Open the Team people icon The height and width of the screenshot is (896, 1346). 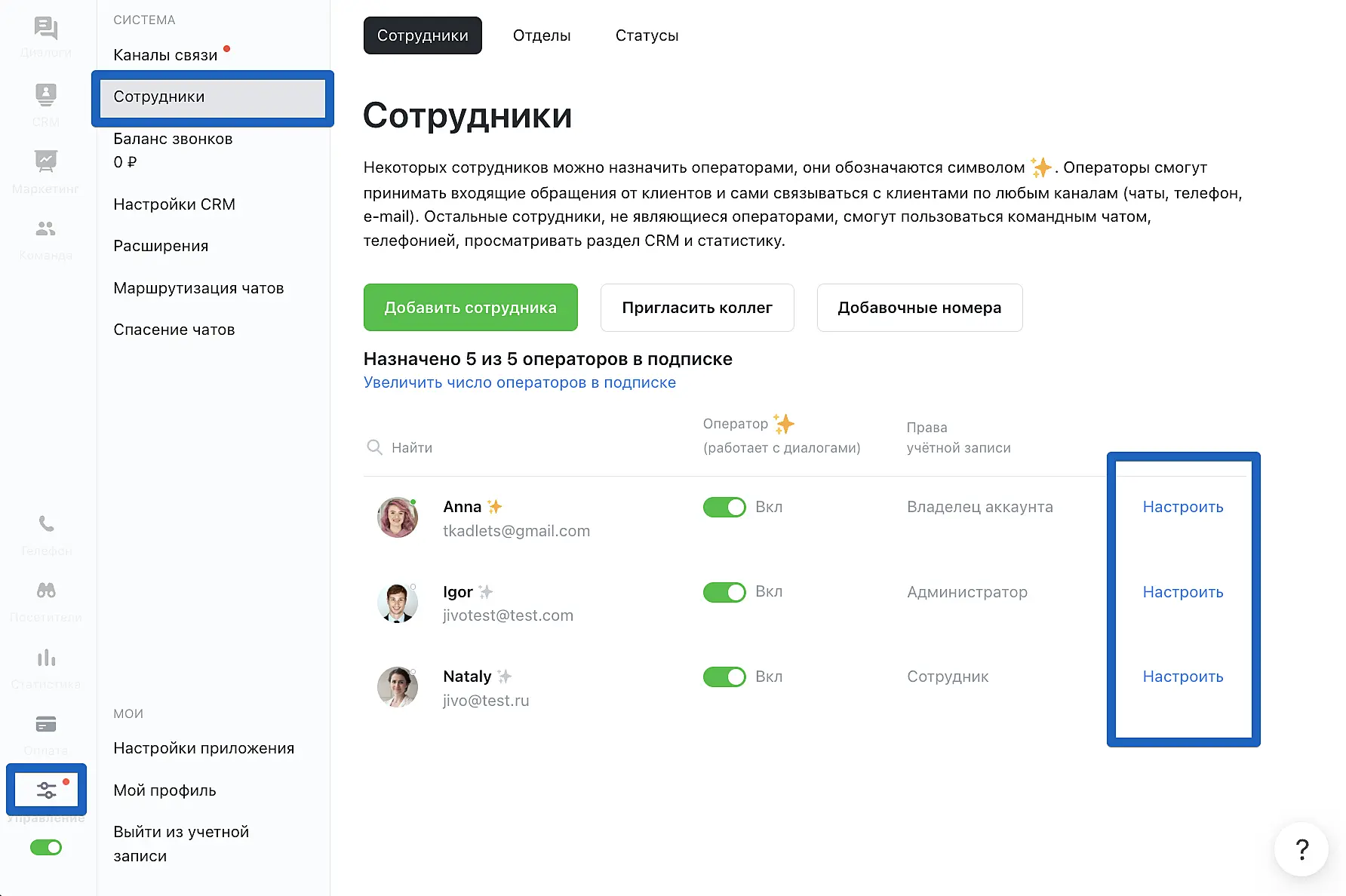tap(46, 229)
